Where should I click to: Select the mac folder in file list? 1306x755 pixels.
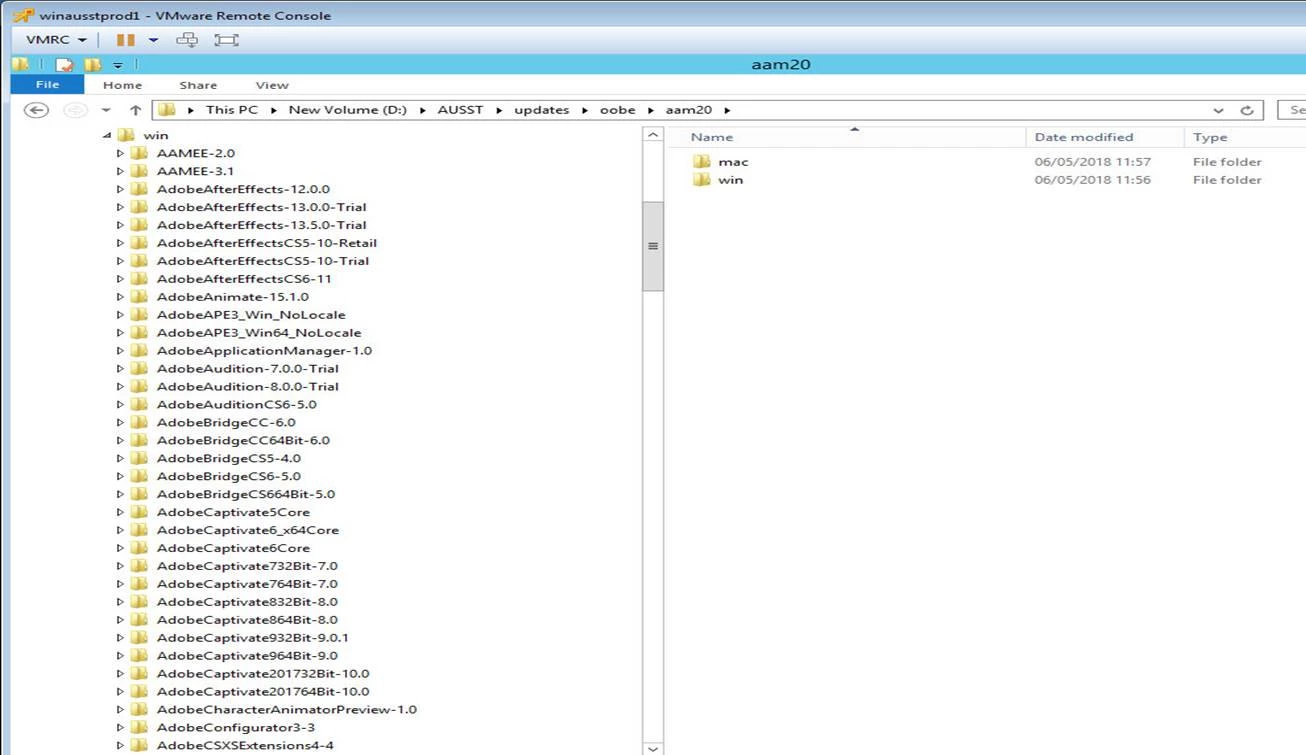point(733,162)
